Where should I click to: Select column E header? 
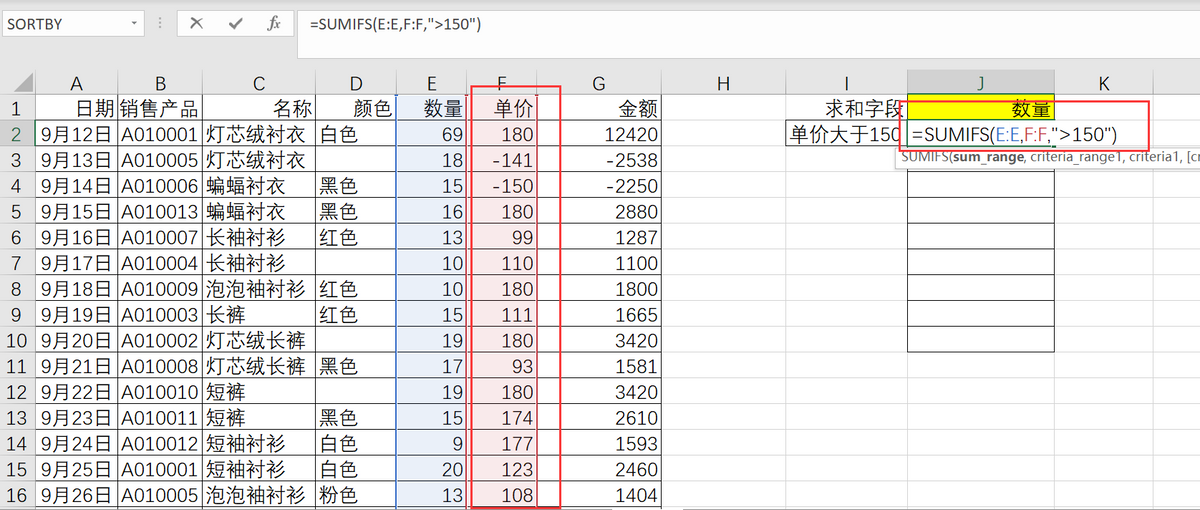(431, 84)
